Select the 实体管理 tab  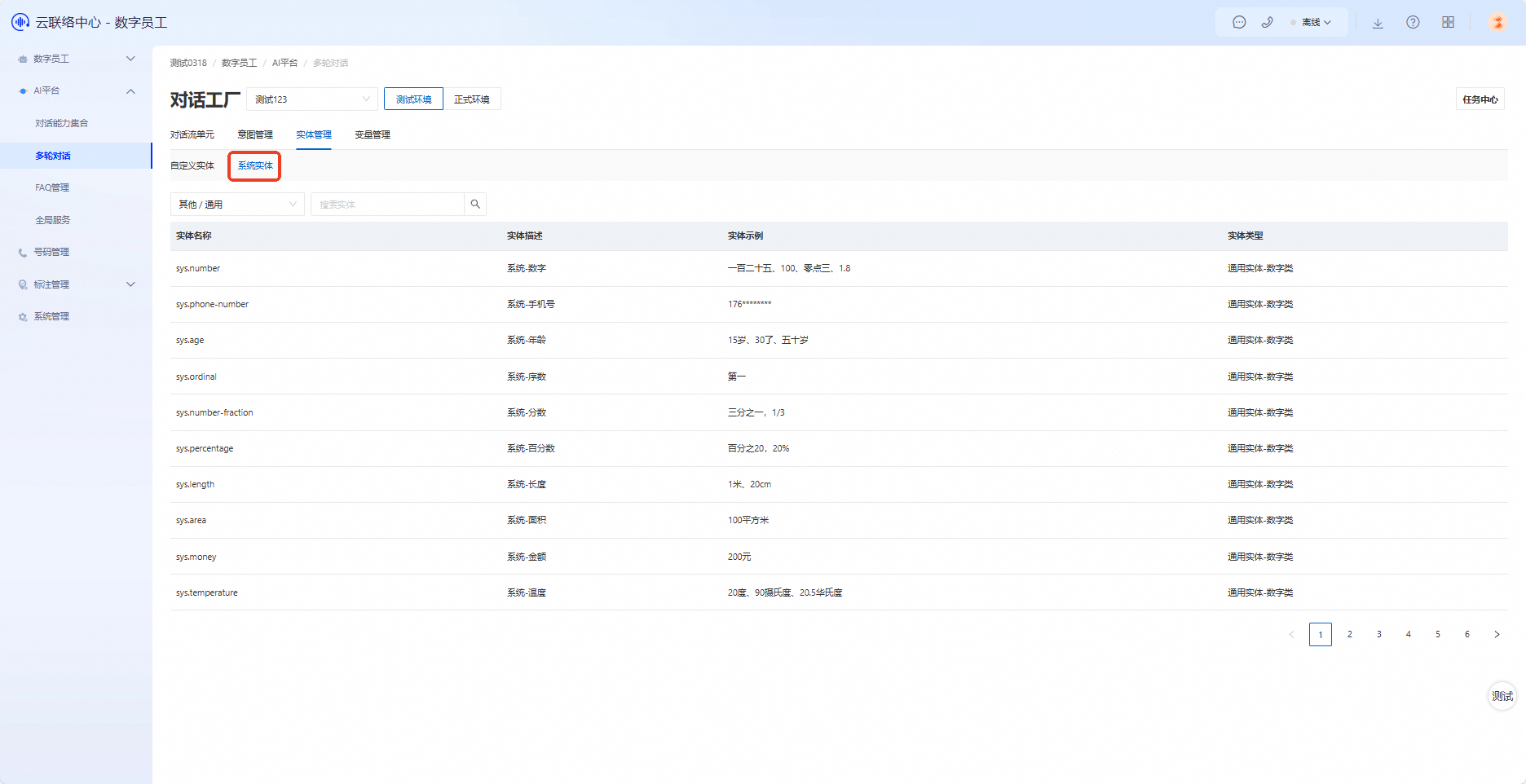coord(314,134)
